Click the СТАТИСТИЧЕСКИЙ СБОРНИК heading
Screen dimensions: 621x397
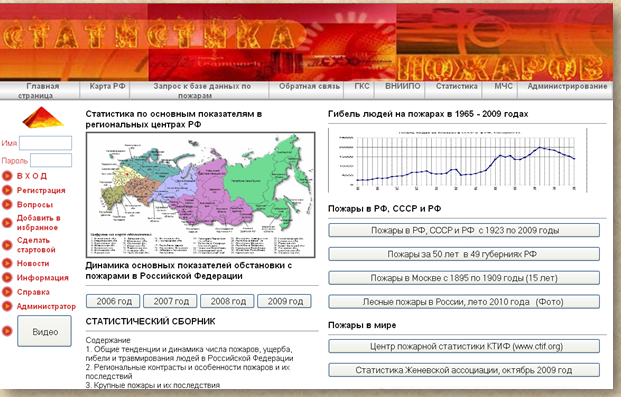coord(150,321)
